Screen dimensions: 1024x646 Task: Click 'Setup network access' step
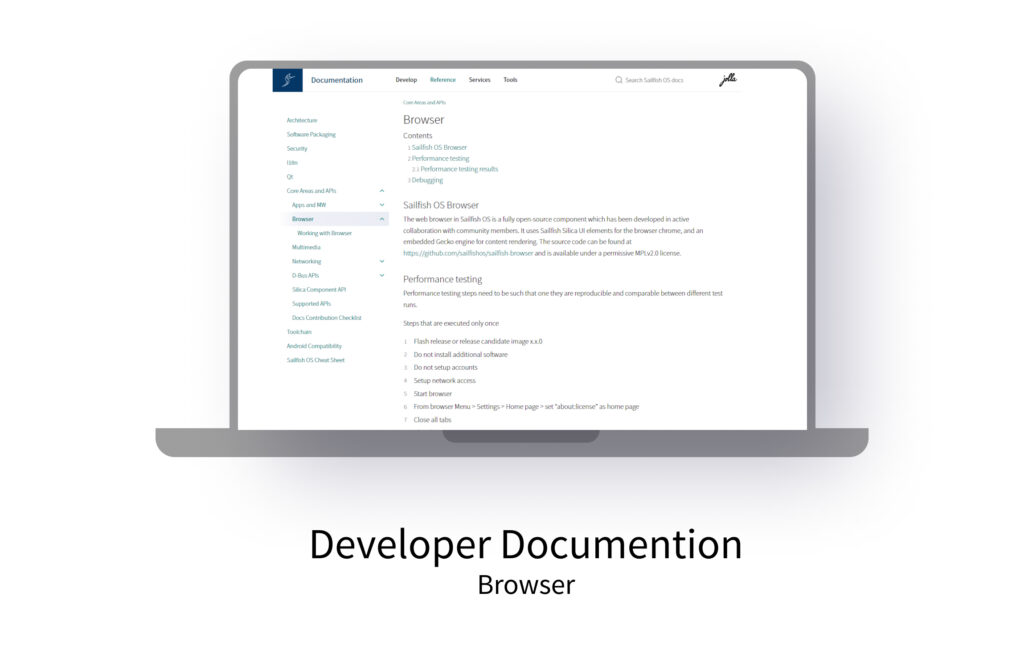(444, 381)
